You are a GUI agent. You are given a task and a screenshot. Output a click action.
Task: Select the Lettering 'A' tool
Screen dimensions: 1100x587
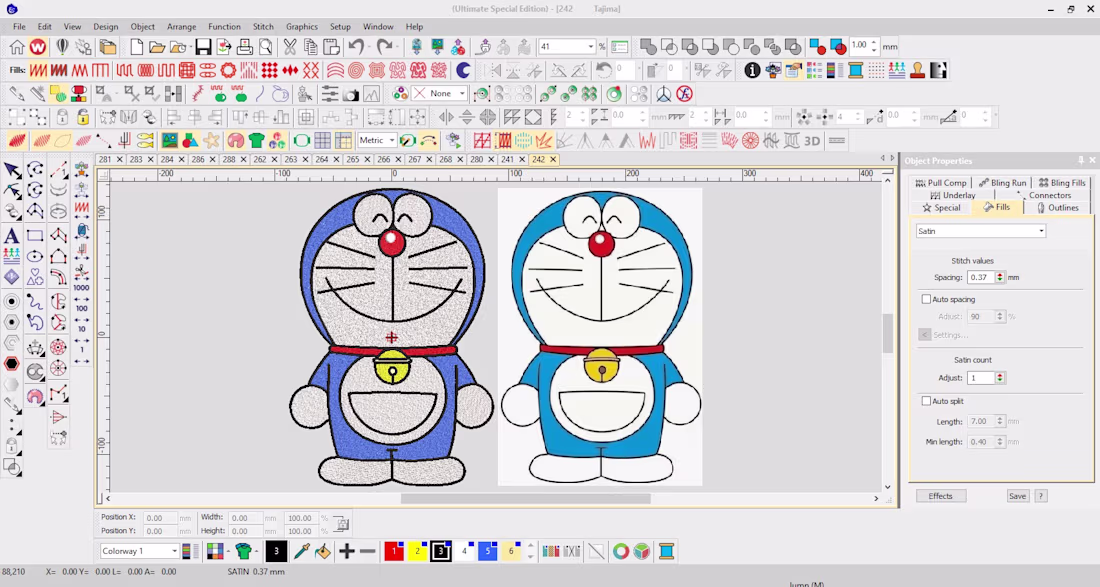(x=11, y=236)
